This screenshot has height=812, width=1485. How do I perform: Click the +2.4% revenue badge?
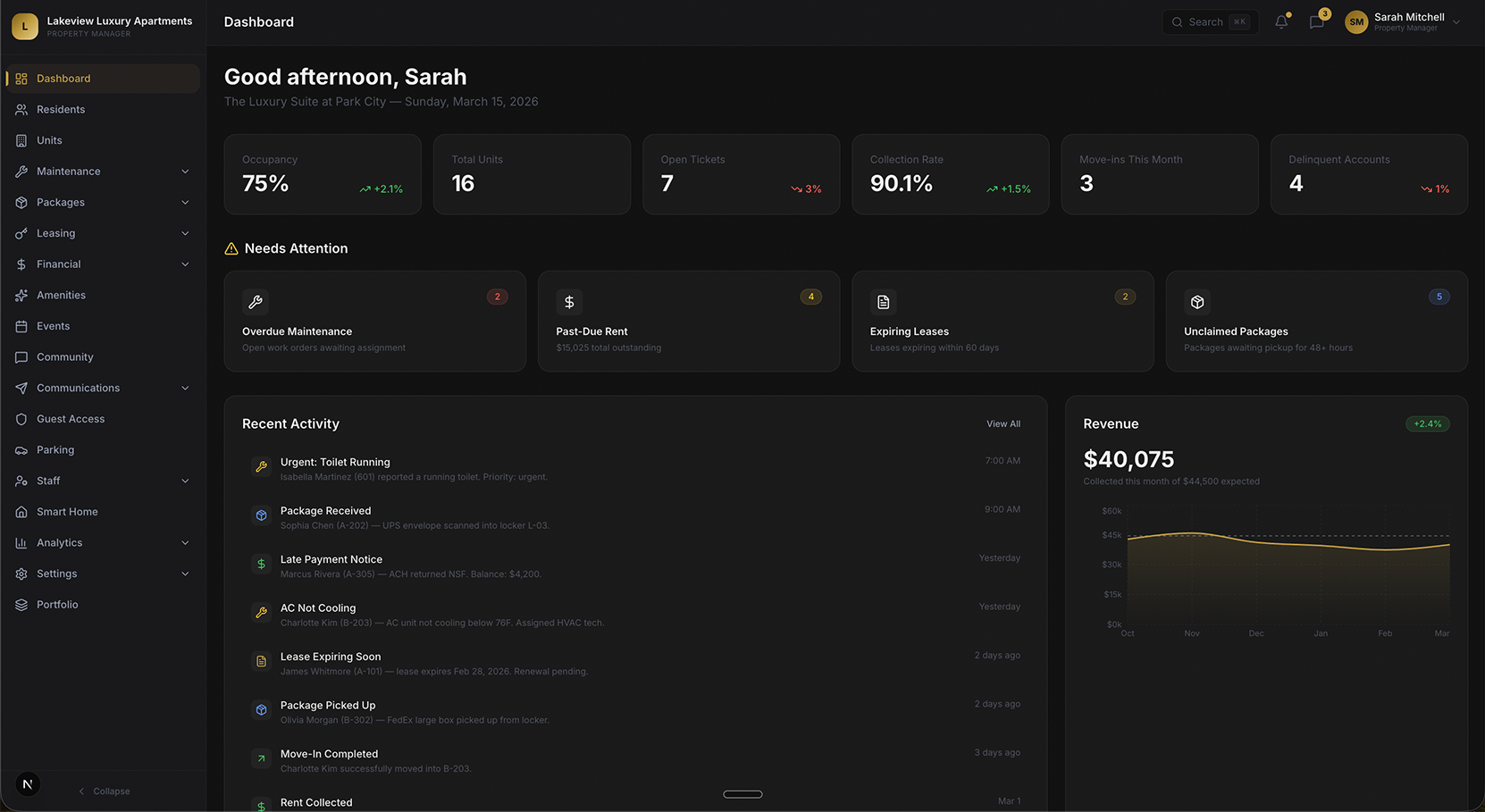click(1427, 423)
